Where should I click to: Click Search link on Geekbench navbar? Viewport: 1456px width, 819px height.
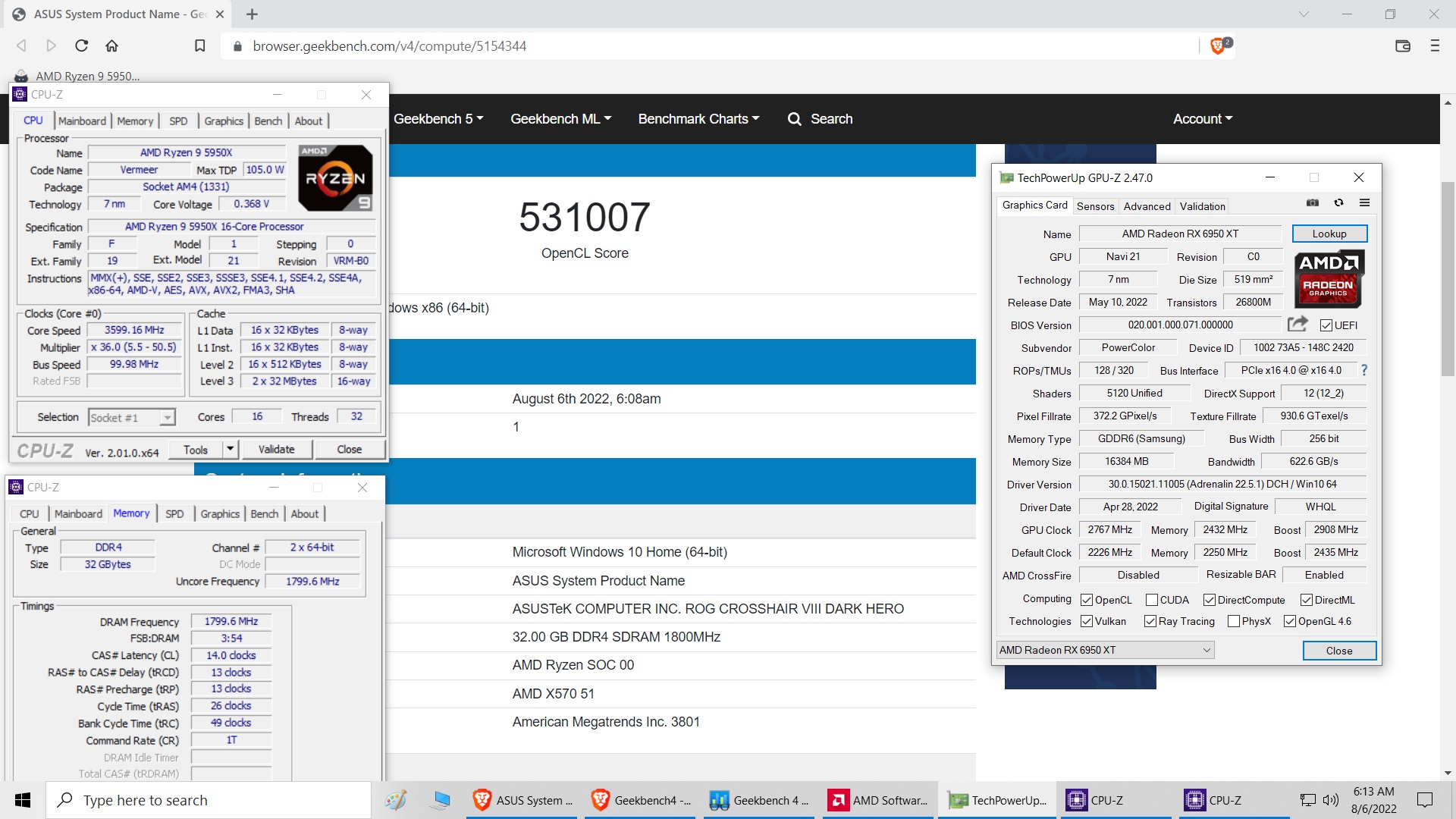831,119
